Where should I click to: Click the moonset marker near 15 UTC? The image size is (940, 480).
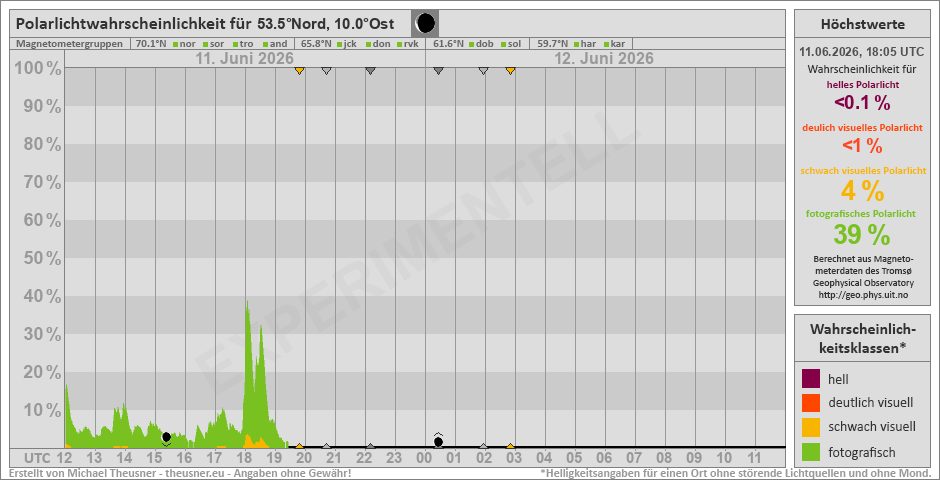click(x=167, y=438)
